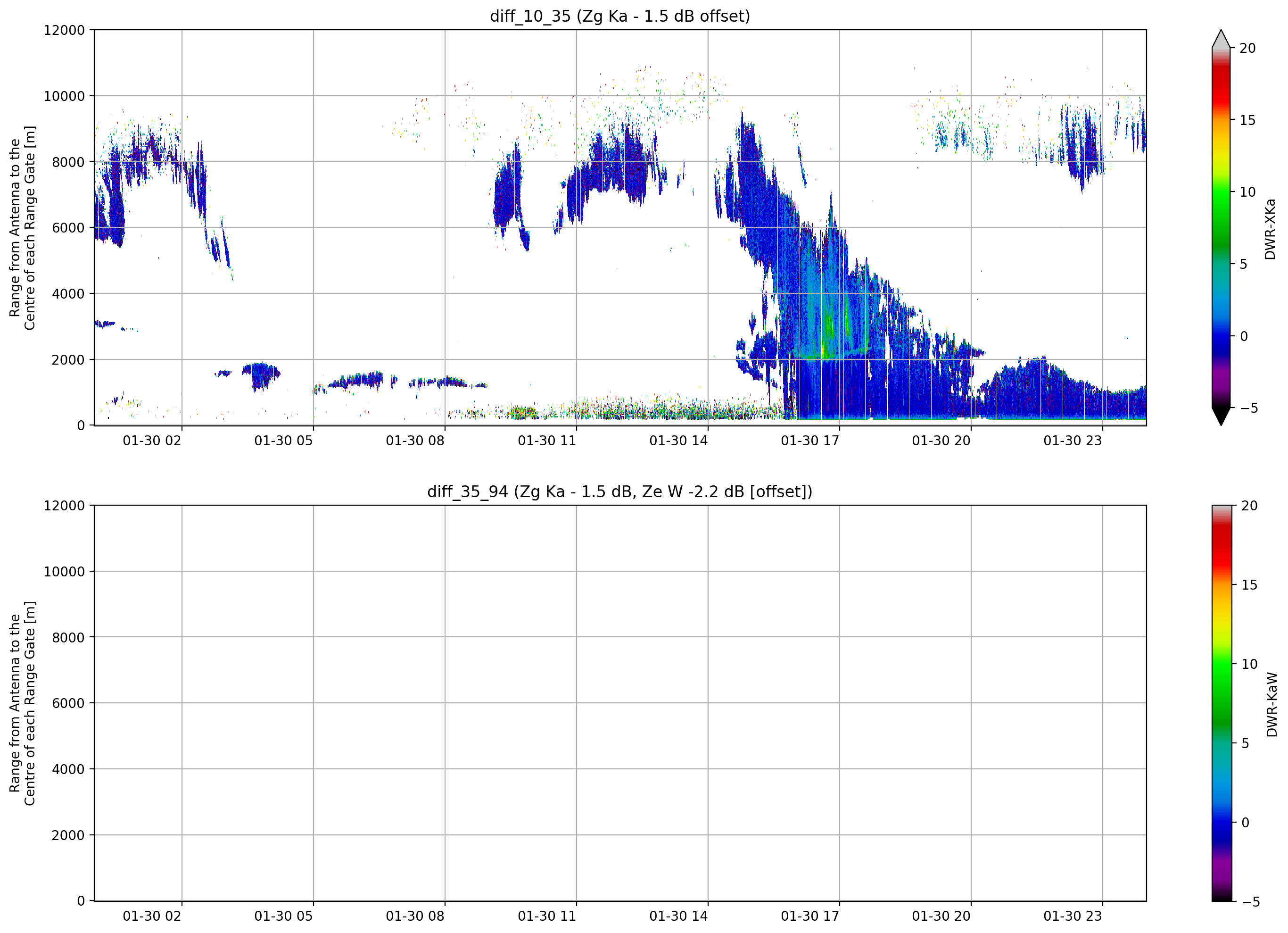
Task: Click the '6000' y-axis tick of the diff_35_94 plot
Action: tap(68, 703)
